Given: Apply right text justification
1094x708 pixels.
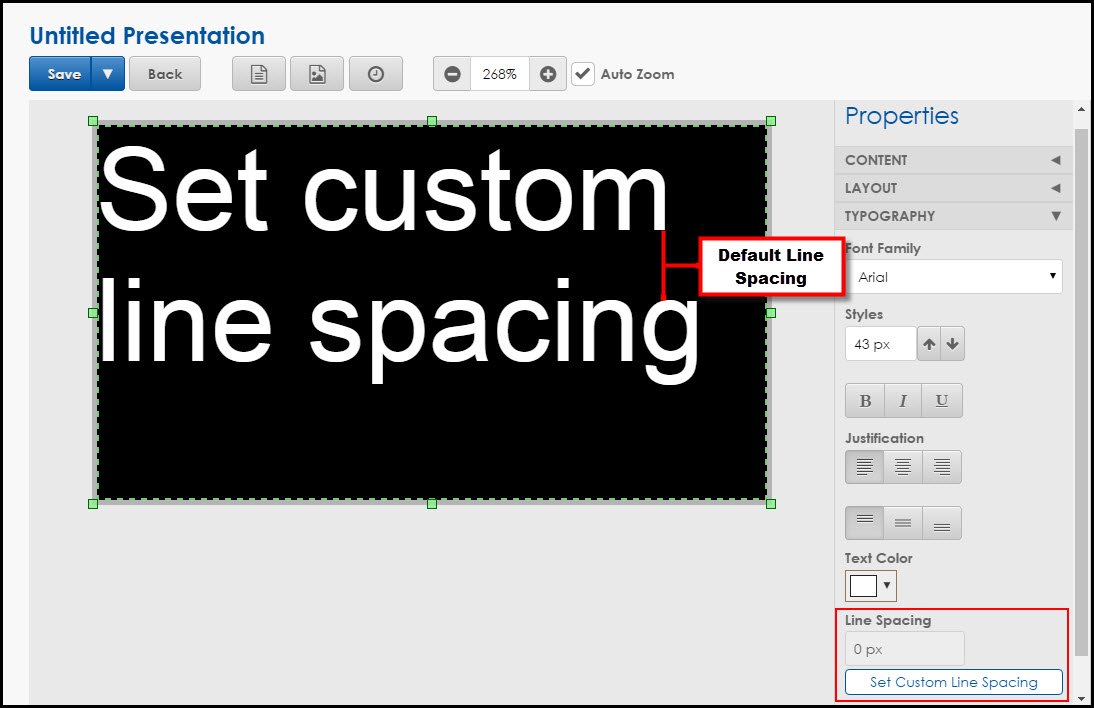Looking at the screenshot, I should coord(941,466).
